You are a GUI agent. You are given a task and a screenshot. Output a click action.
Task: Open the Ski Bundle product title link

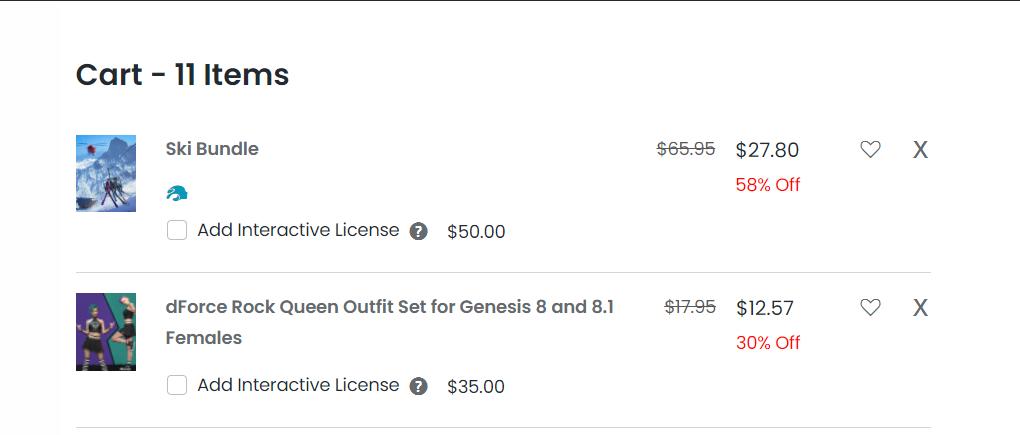pos(212,149)
